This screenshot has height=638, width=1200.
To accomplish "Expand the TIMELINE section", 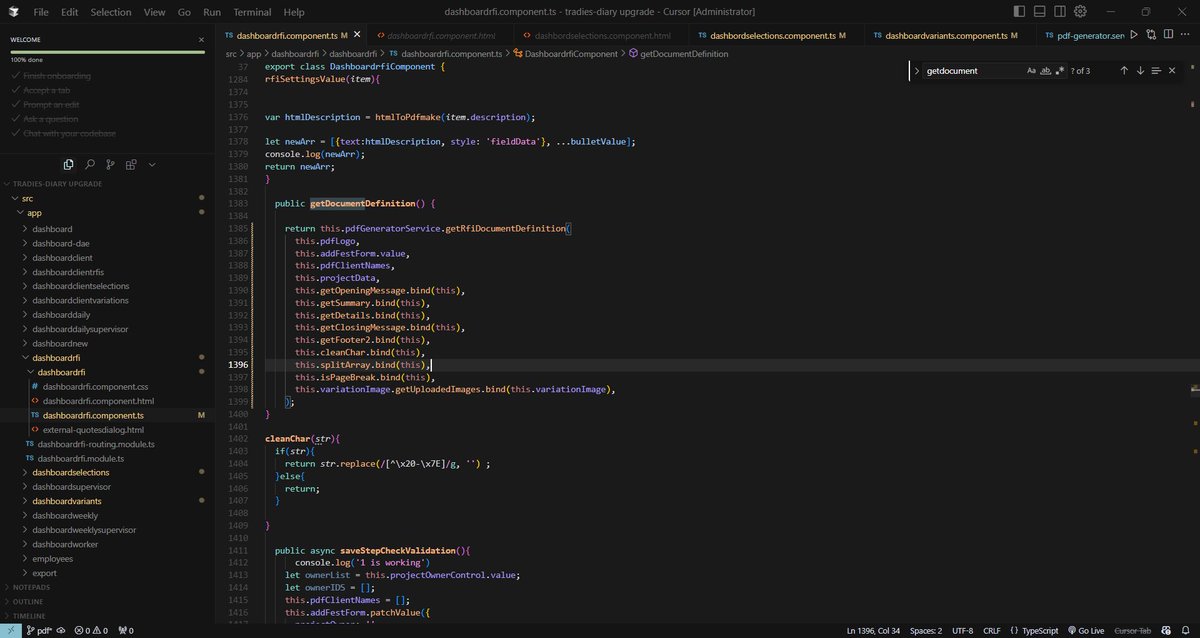I will pyautogui.click(x=29, y=616).
